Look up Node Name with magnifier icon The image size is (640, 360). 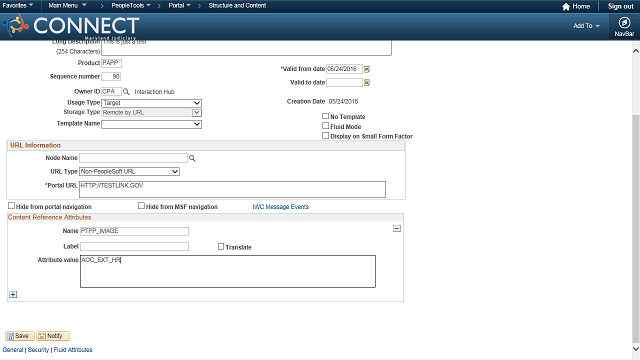point(192,158)
